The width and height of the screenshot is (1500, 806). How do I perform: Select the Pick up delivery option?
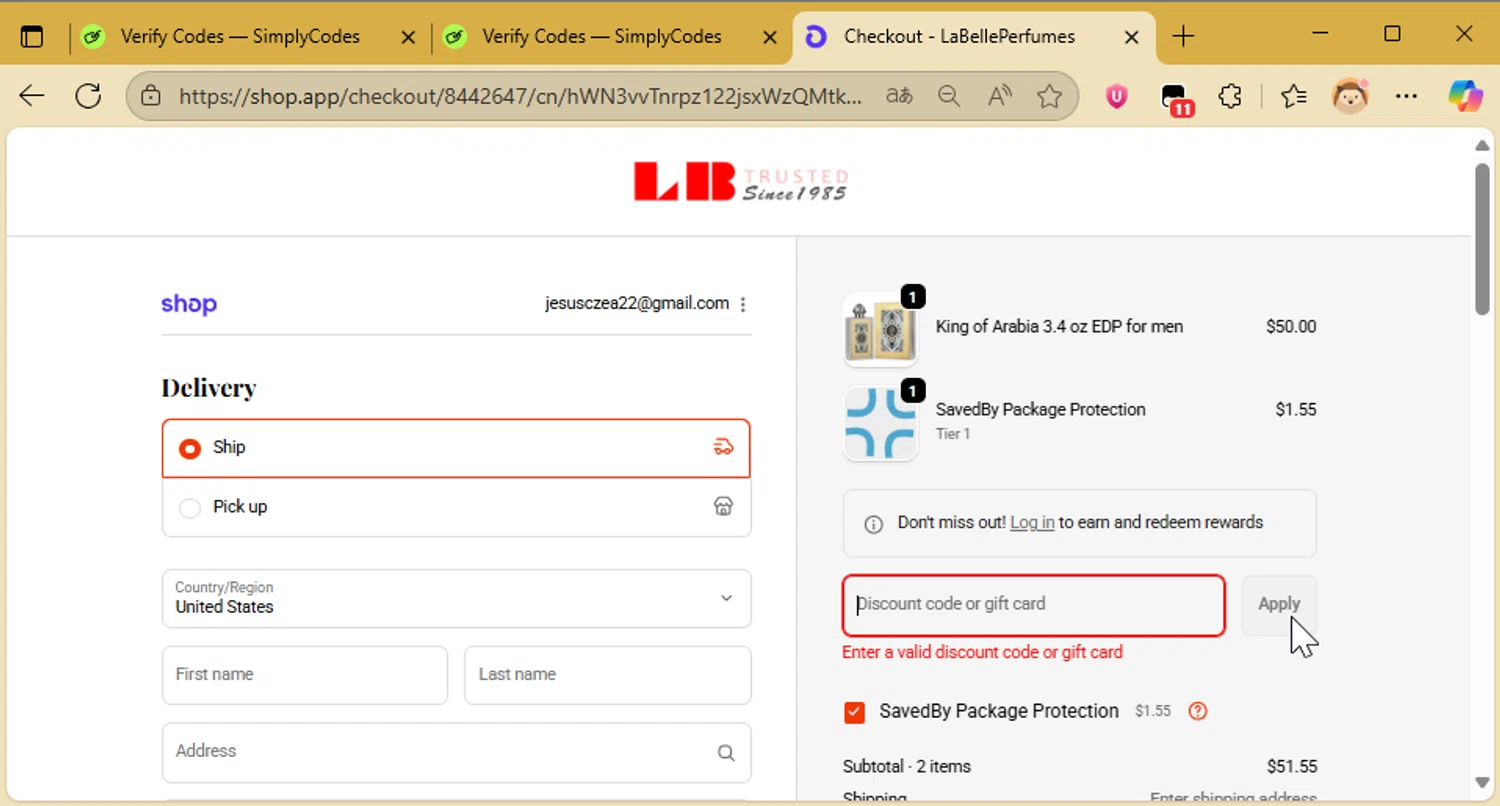click(x=456, y=507)
